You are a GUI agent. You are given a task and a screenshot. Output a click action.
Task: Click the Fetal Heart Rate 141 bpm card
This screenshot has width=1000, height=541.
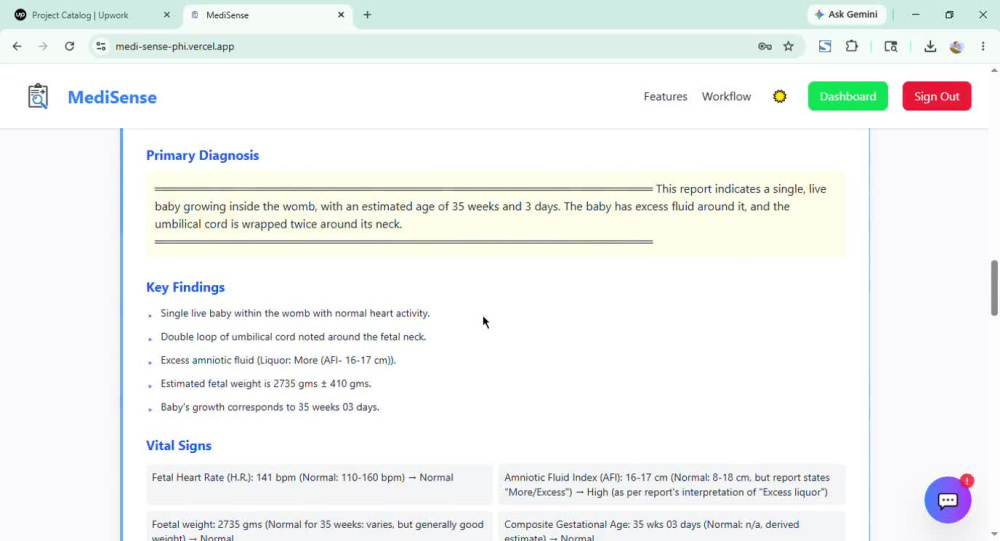pyautogui.click(x=320, y=484)
